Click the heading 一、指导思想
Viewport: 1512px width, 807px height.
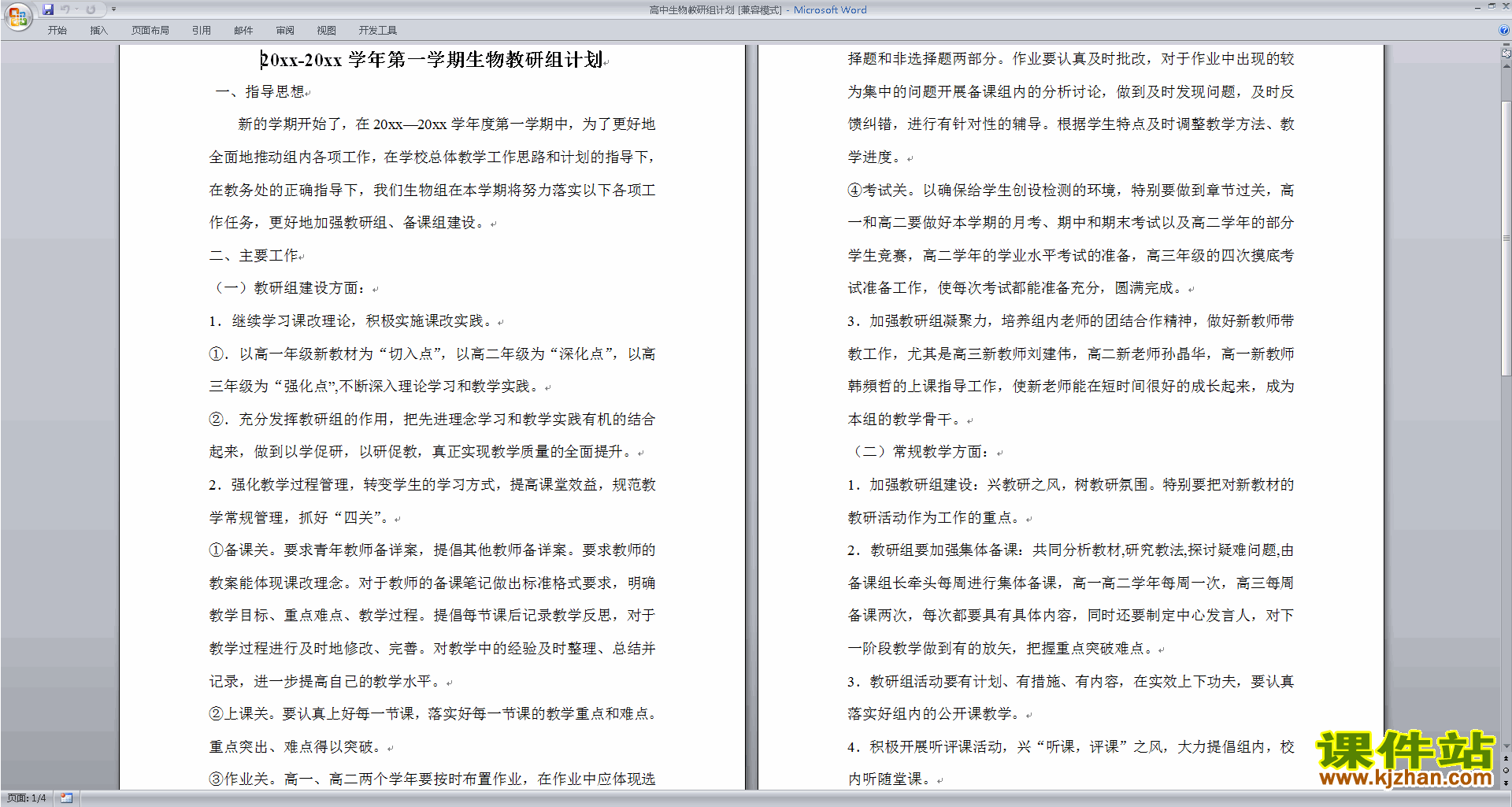pos(261,91)
